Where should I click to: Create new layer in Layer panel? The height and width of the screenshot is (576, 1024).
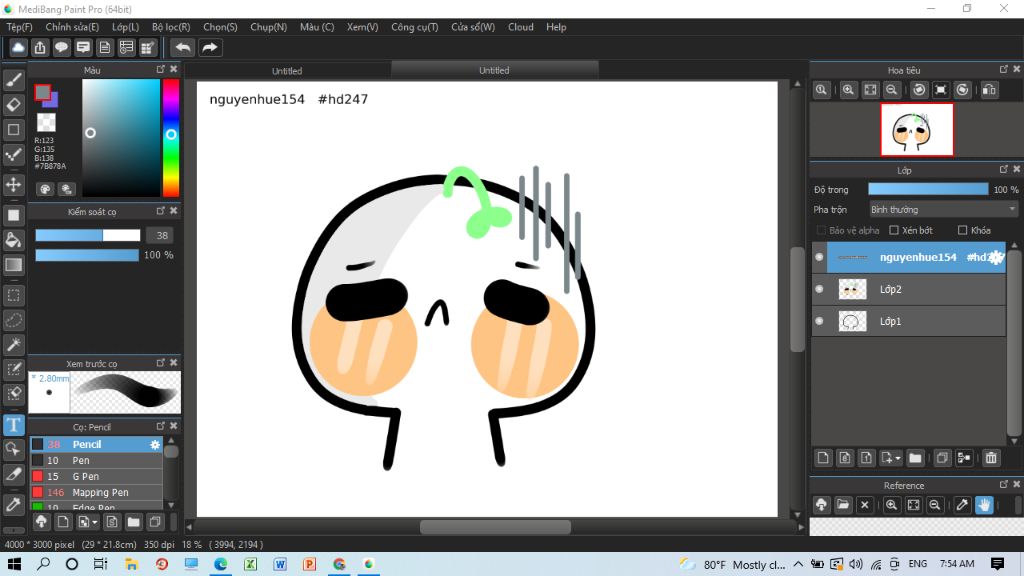pyautogui.click(x=823, y=458)
